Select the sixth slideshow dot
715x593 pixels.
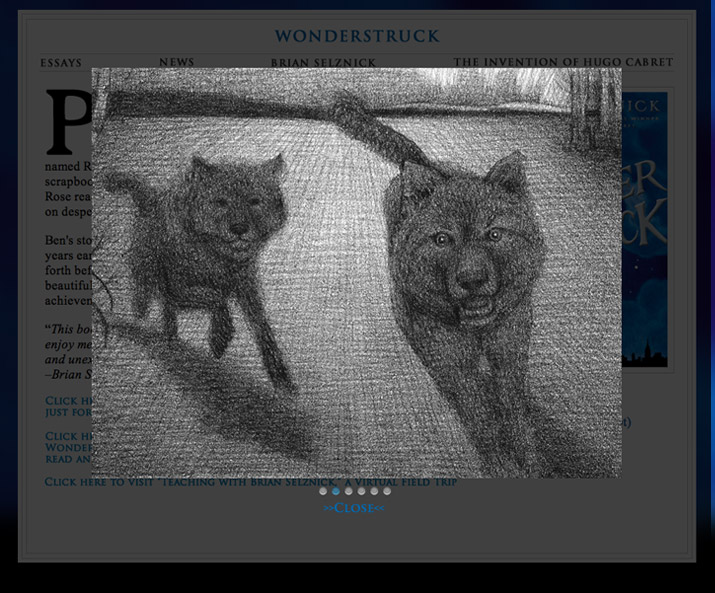pos(387,491)
